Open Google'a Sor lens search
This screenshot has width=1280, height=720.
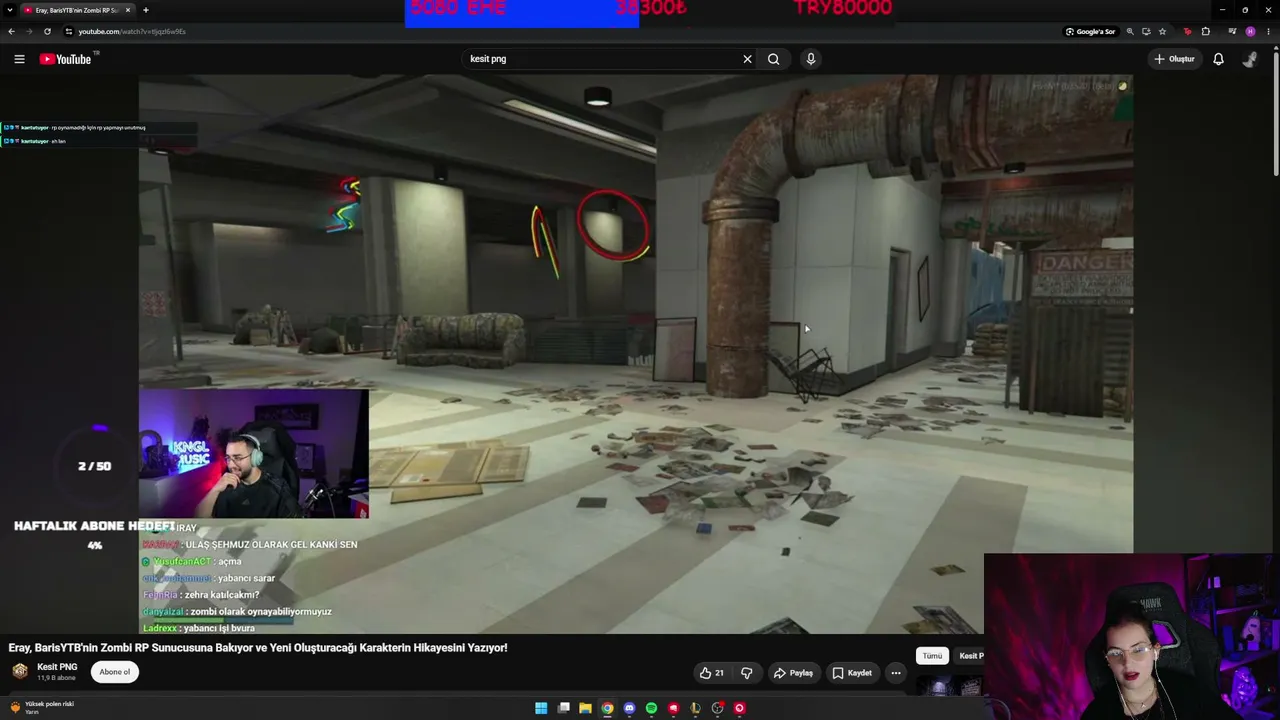click(1091, 31)
